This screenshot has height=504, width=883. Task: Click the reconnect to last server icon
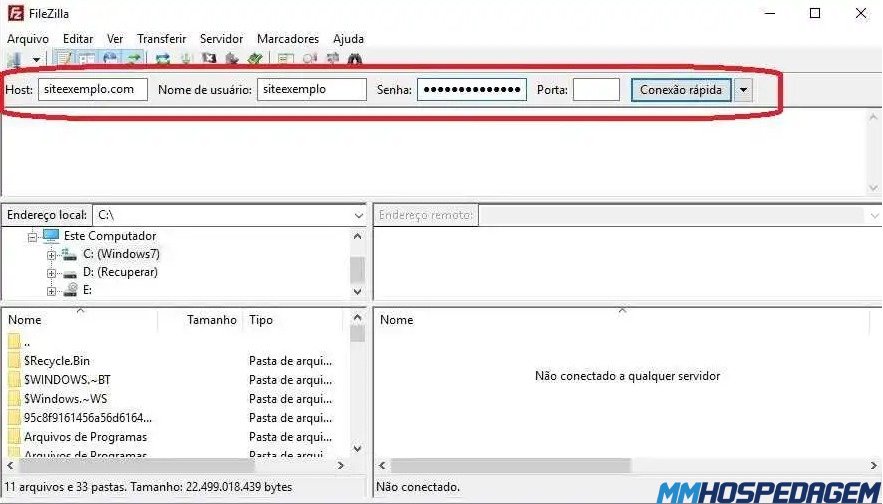pos(255,59)
